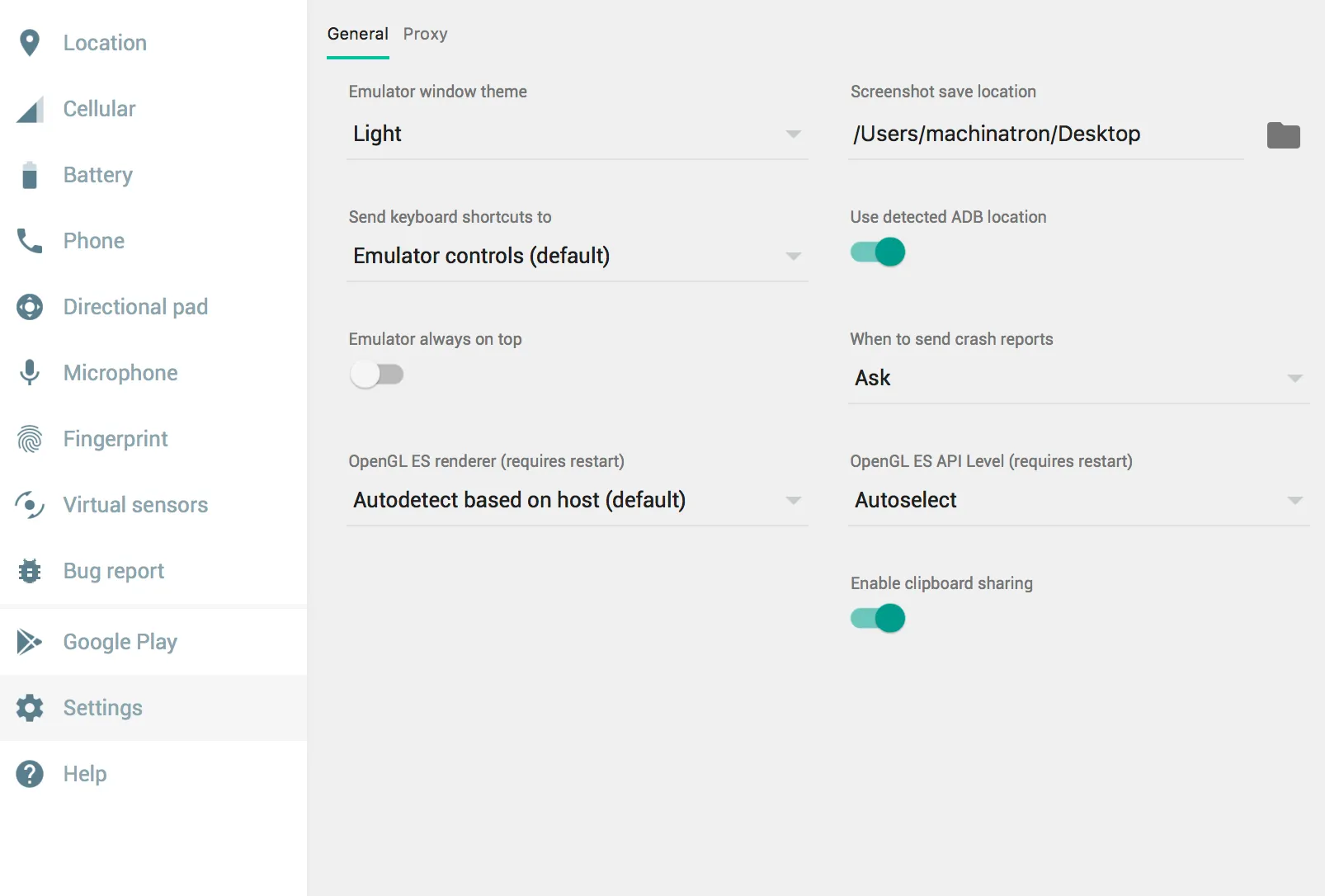Open the crash reports Ask dropdown

pos(1078,379)
